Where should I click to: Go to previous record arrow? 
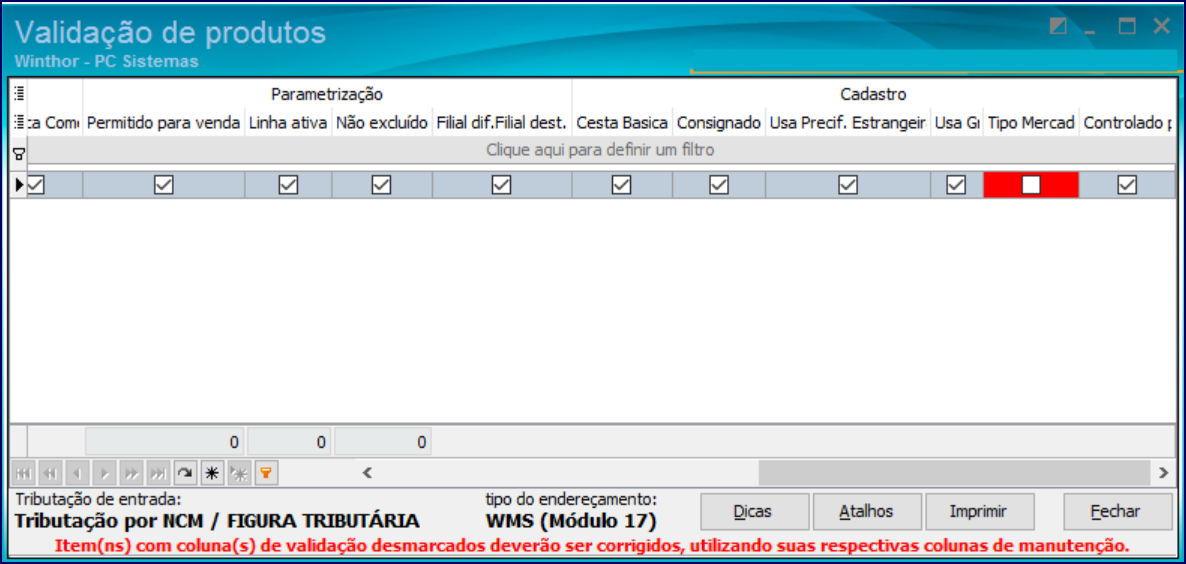tap(78, 474)
